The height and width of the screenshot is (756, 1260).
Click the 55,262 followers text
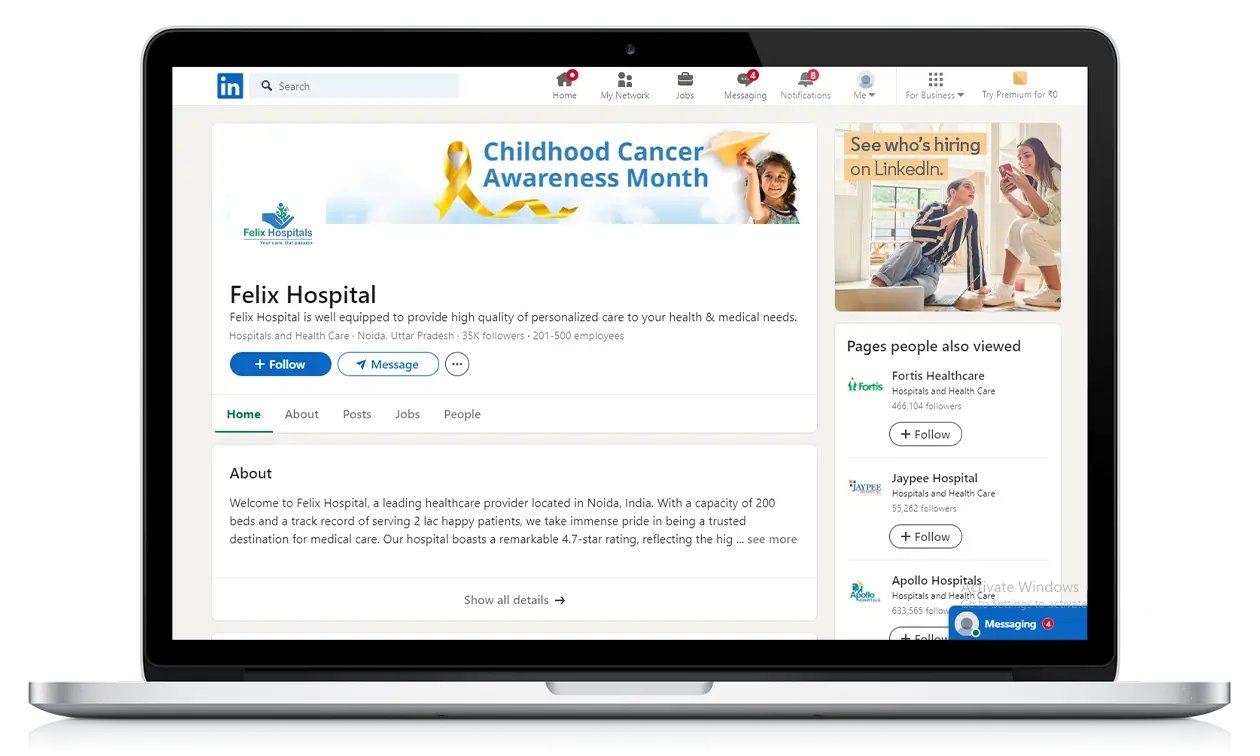[x=924, y=508]
